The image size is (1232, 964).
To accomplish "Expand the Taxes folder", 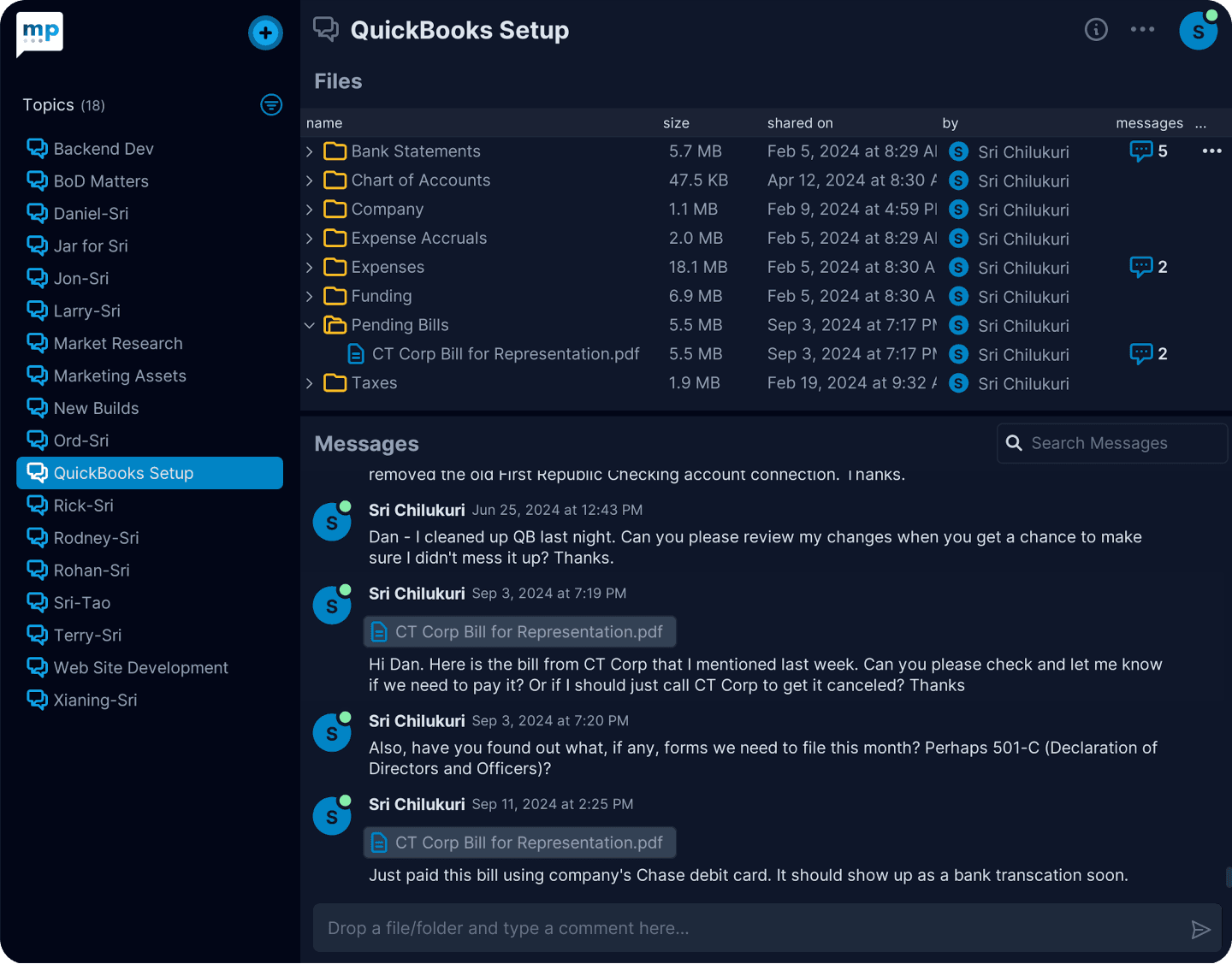I will 310,383.
